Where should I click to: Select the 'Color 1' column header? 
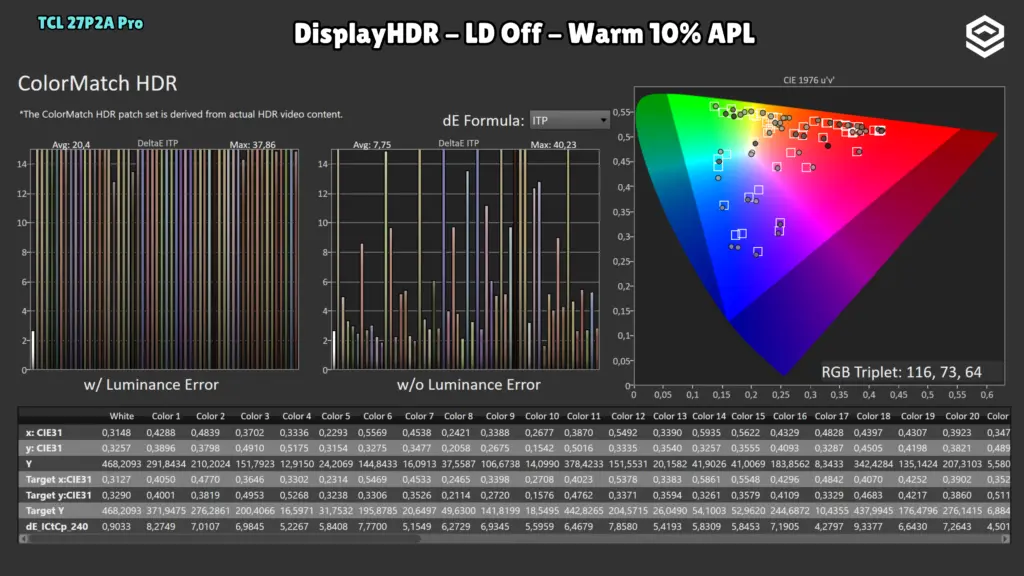[x=166, y=416]
